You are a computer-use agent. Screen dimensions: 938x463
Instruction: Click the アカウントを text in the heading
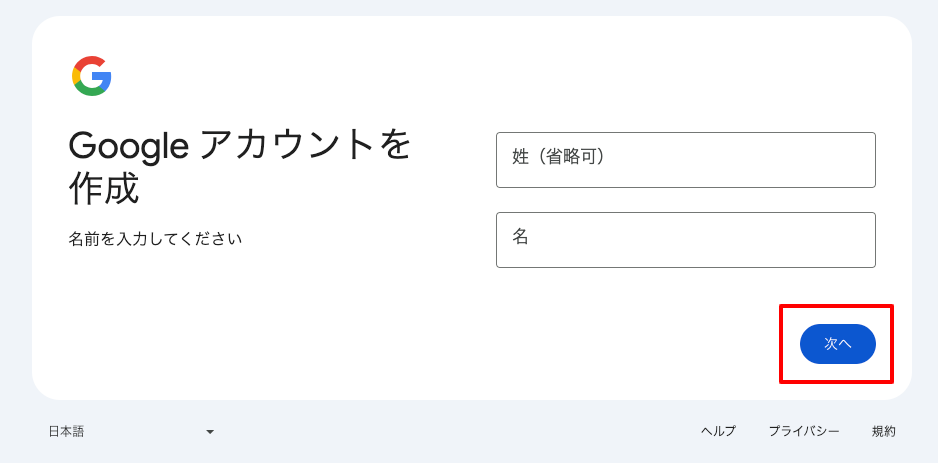pyautogui.click(x=305, y=146)
